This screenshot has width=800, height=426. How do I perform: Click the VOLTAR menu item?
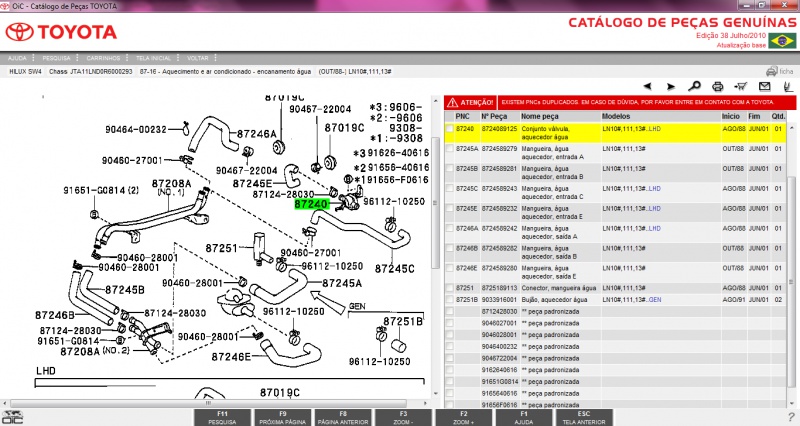coord(197,58)
